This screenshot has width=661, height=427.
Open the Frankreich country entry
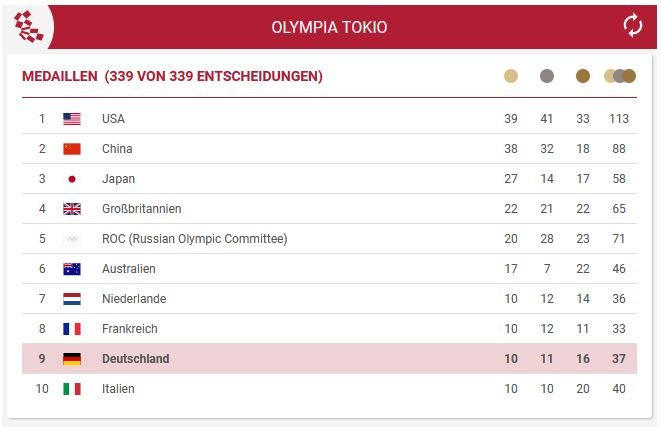130,329
